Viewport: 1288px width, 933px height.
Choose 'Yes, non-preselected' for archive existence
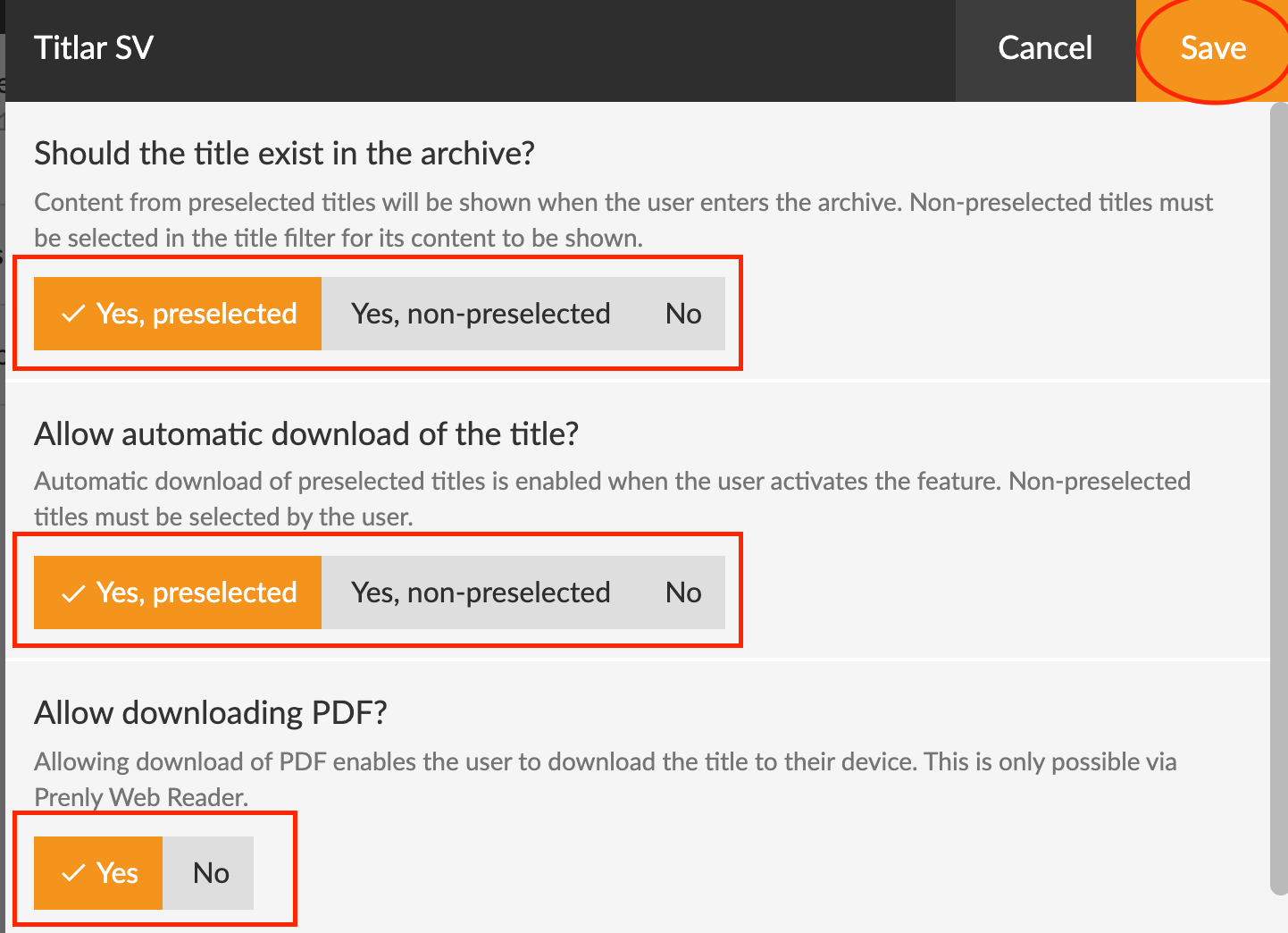click(481, 314)
